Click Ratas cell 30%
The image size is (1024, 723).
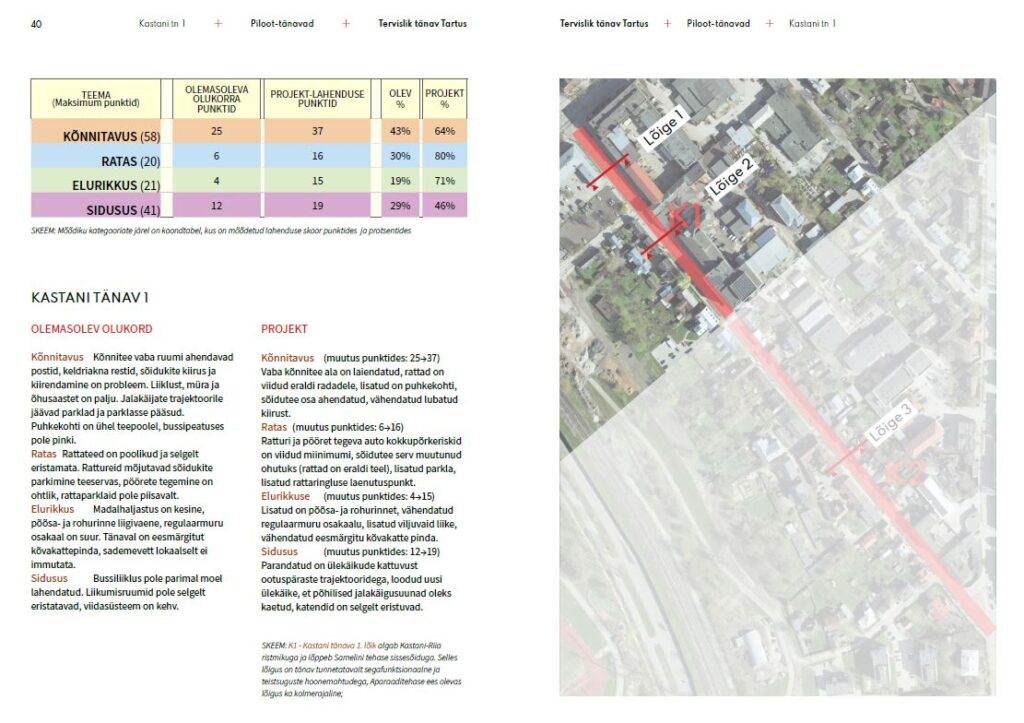click(400, 156)
